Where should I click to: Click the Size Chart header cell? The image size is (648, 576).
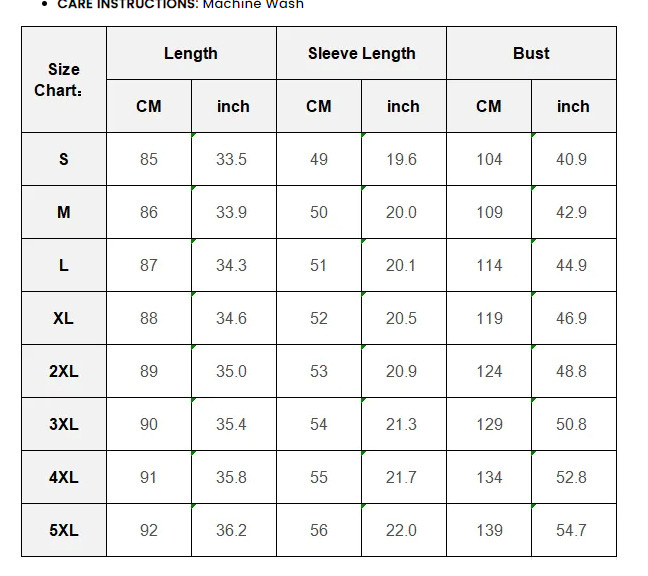[x=64, y=80]
